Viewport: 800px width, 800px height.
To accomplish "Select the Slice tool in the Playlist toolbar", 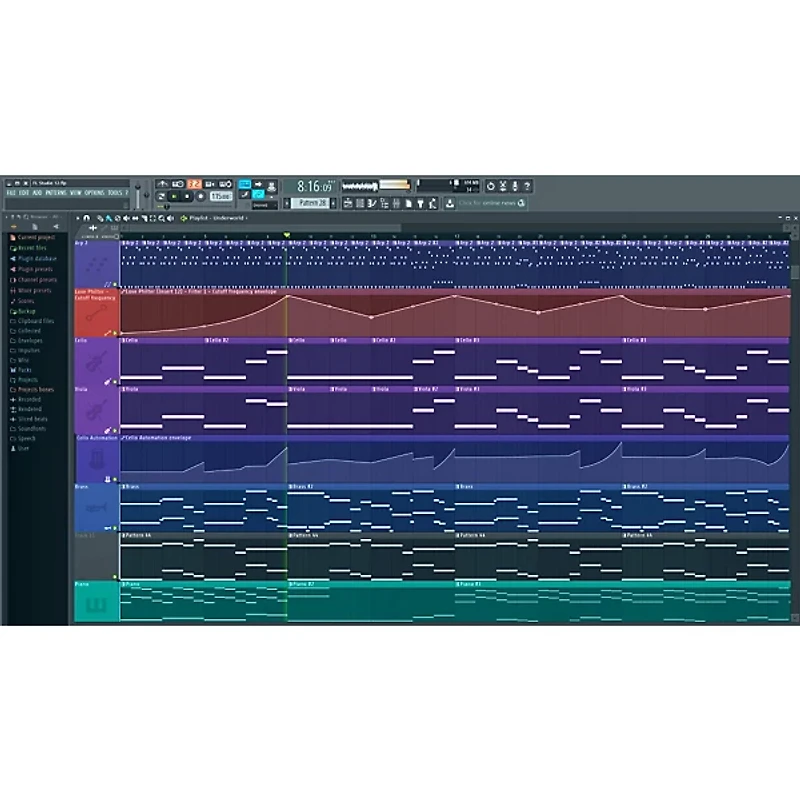I will (x=144, y=216).
